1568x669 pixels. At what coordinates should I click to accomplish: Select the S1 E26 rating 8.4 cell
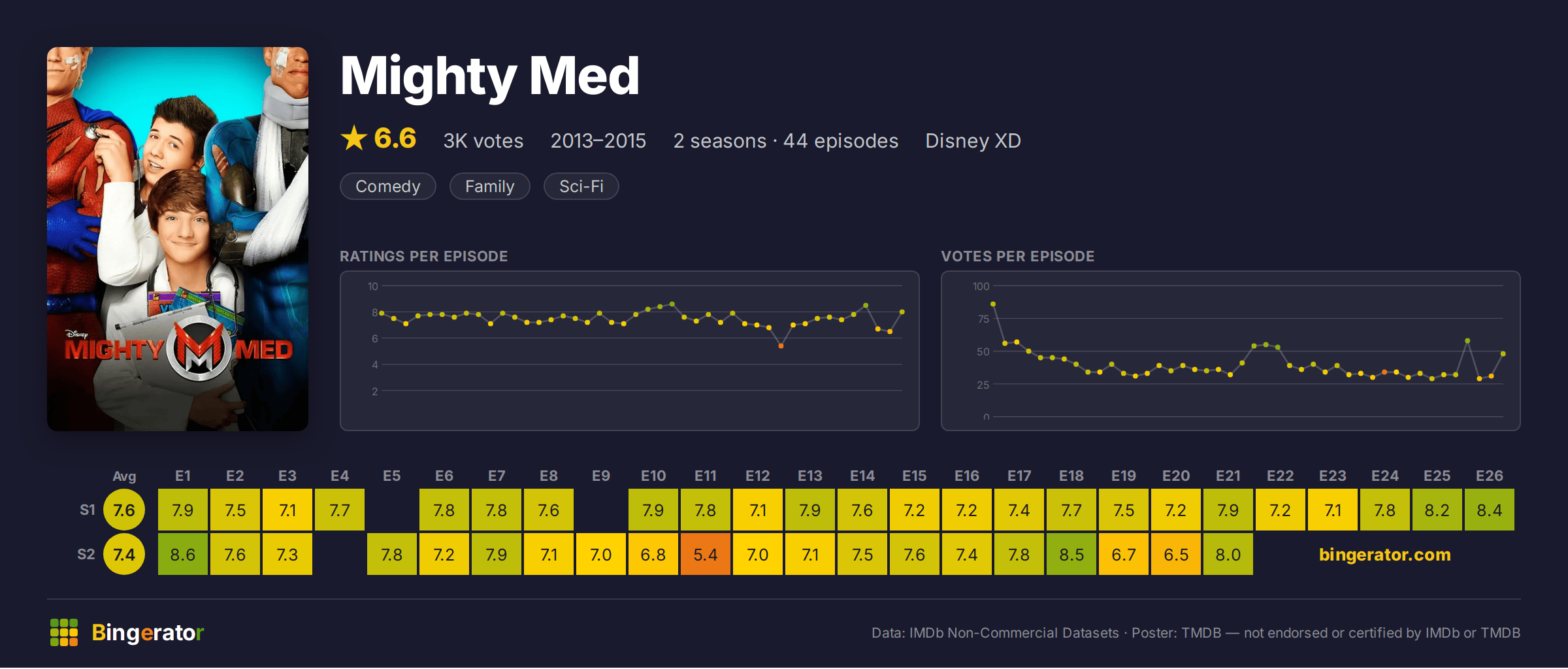point(1490,510)
